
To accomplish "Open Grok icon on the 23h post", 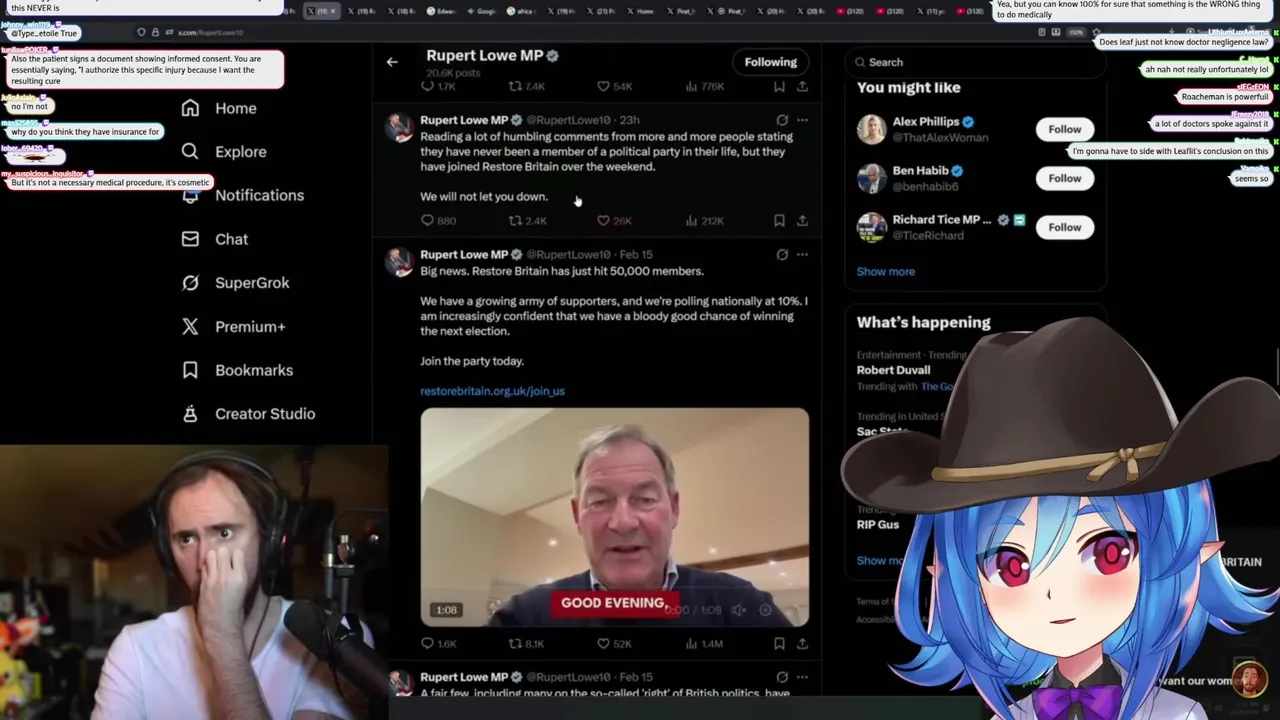I will click(x=782, y=120).
